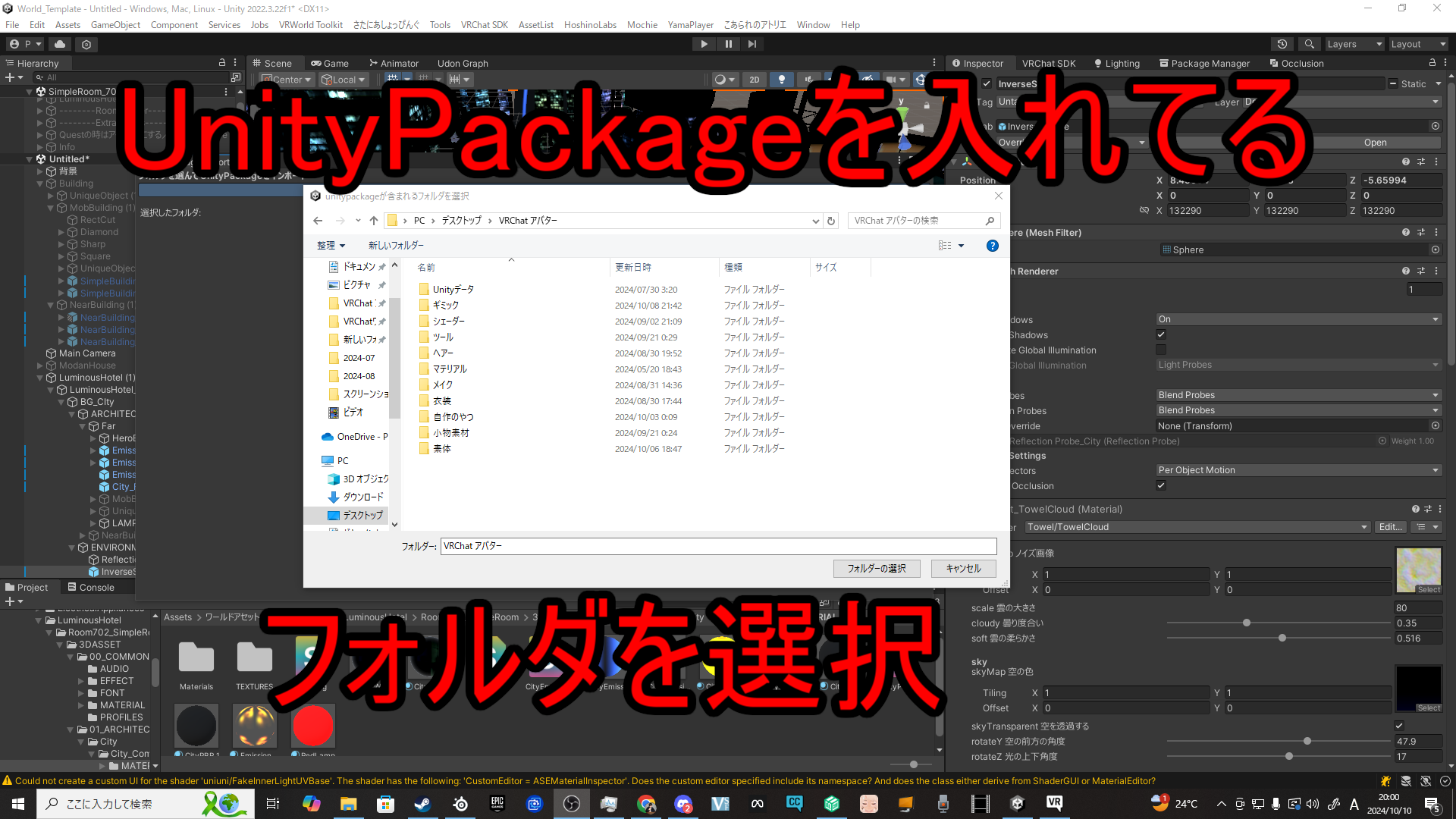This screenshot has height=819, width=1456.
Task: Adjust the soft 雲の柔らかさ slider
Action: pyautogui.click(x=1280, y=638)
